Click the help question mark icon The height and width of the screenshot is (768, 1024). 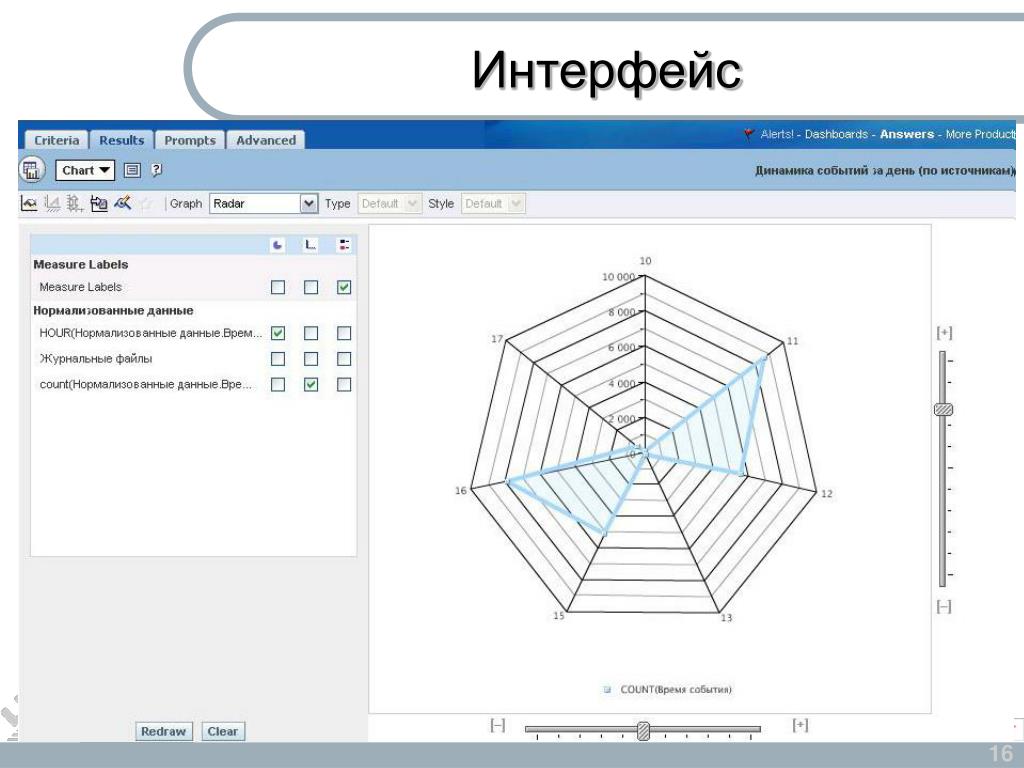pos(157,170)
